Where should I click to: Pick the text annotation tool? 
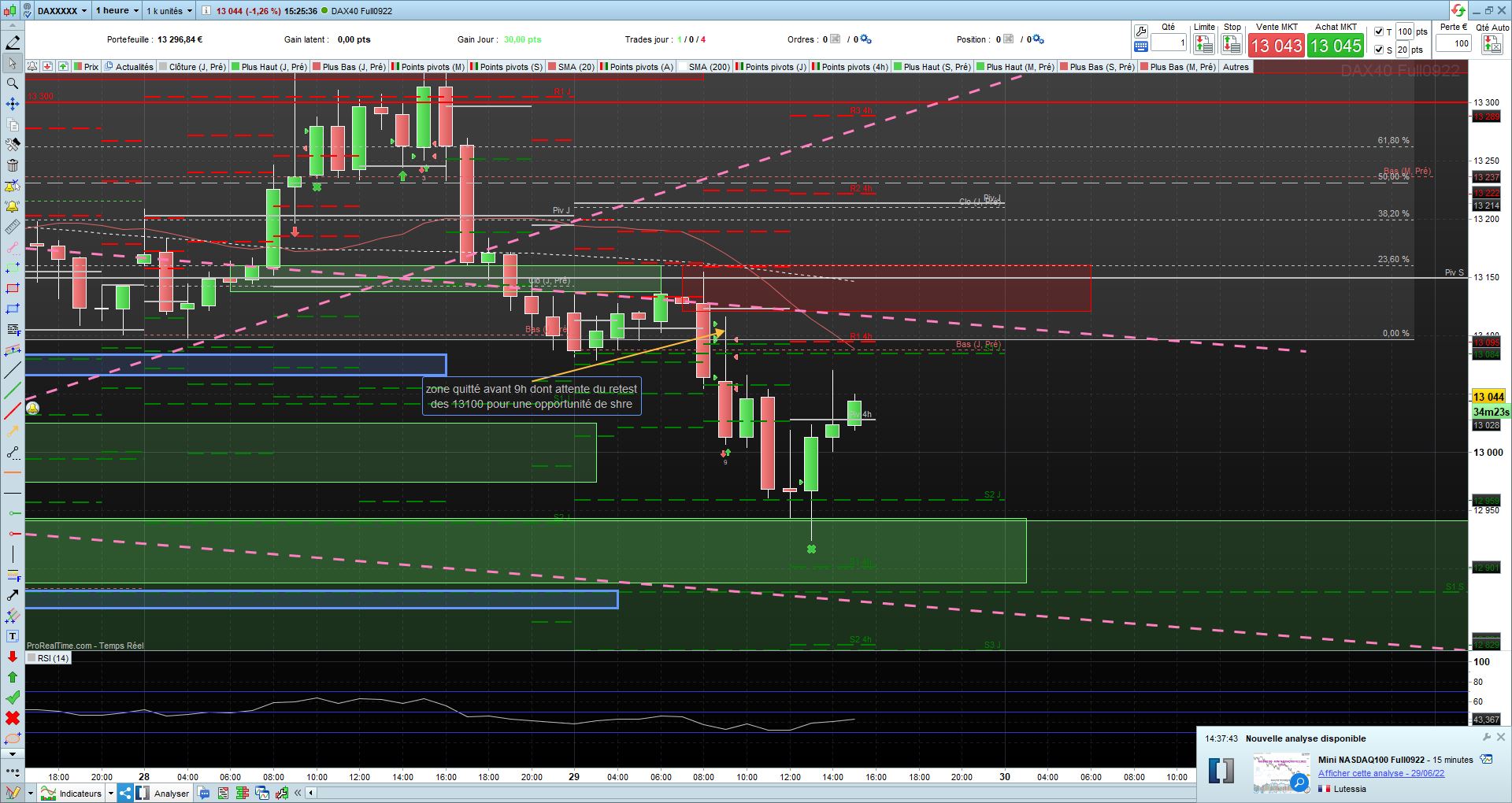pyautogui.click(x=12, y=636)
